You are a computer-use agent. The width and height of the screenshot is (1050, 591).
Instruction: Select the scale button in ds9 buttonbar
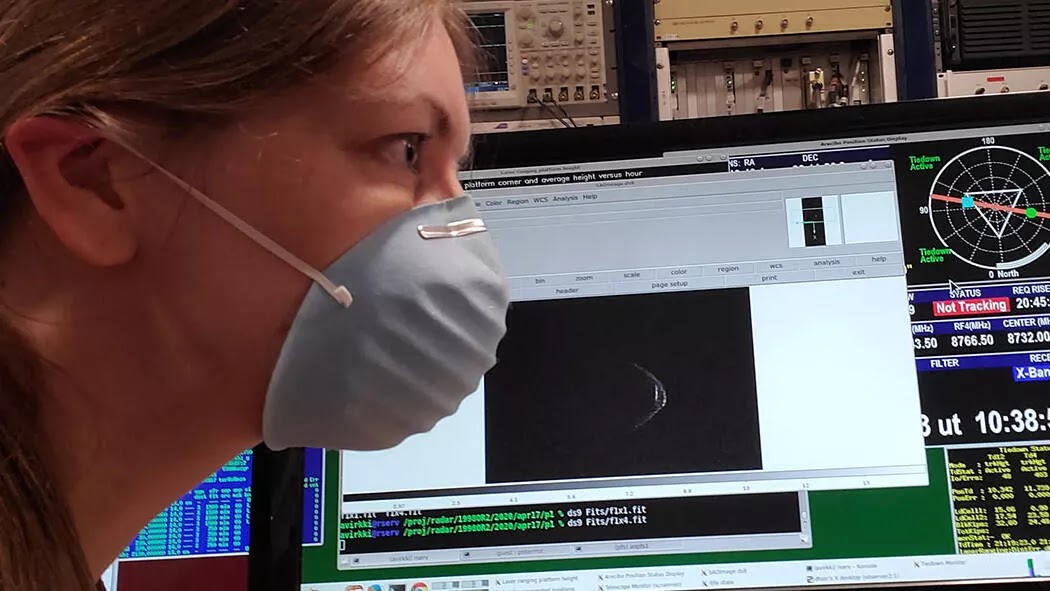[x=631, y=275]
